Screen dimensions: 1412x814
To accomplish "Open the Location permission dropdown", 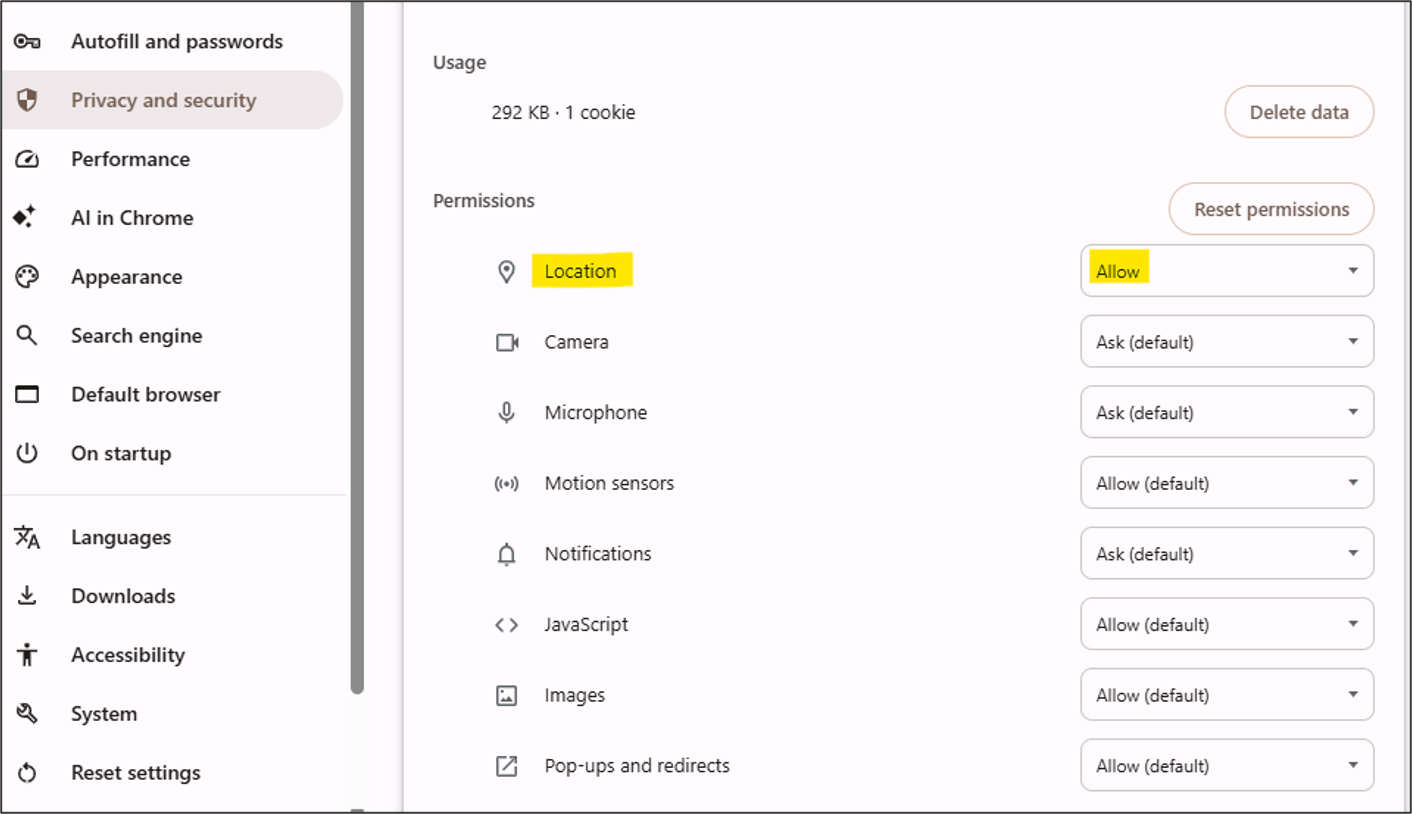I will pos(1227,271).
